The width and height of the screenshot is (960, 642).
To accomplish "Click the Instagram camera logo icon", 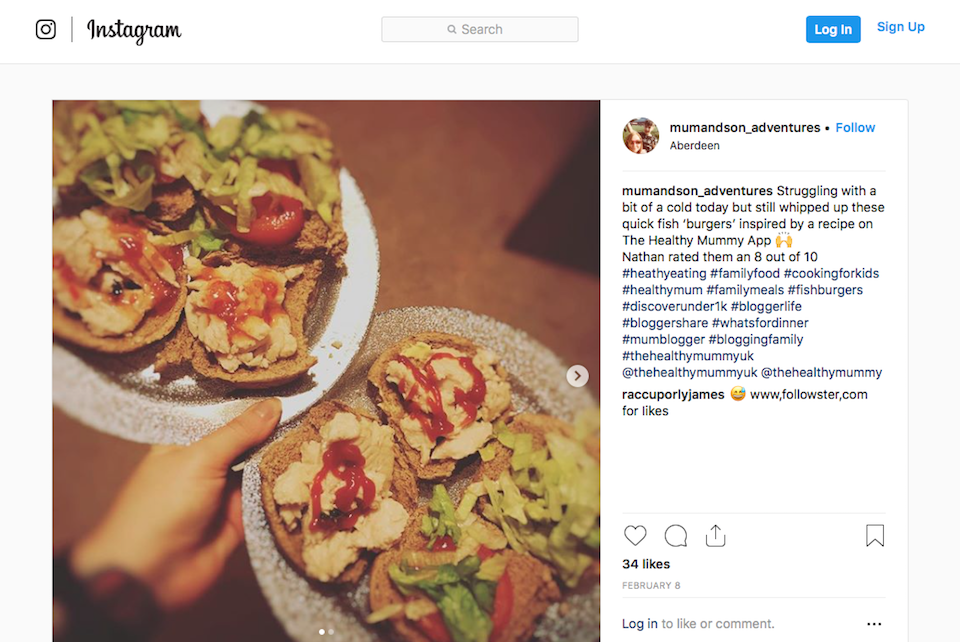I will coord(45,30).
